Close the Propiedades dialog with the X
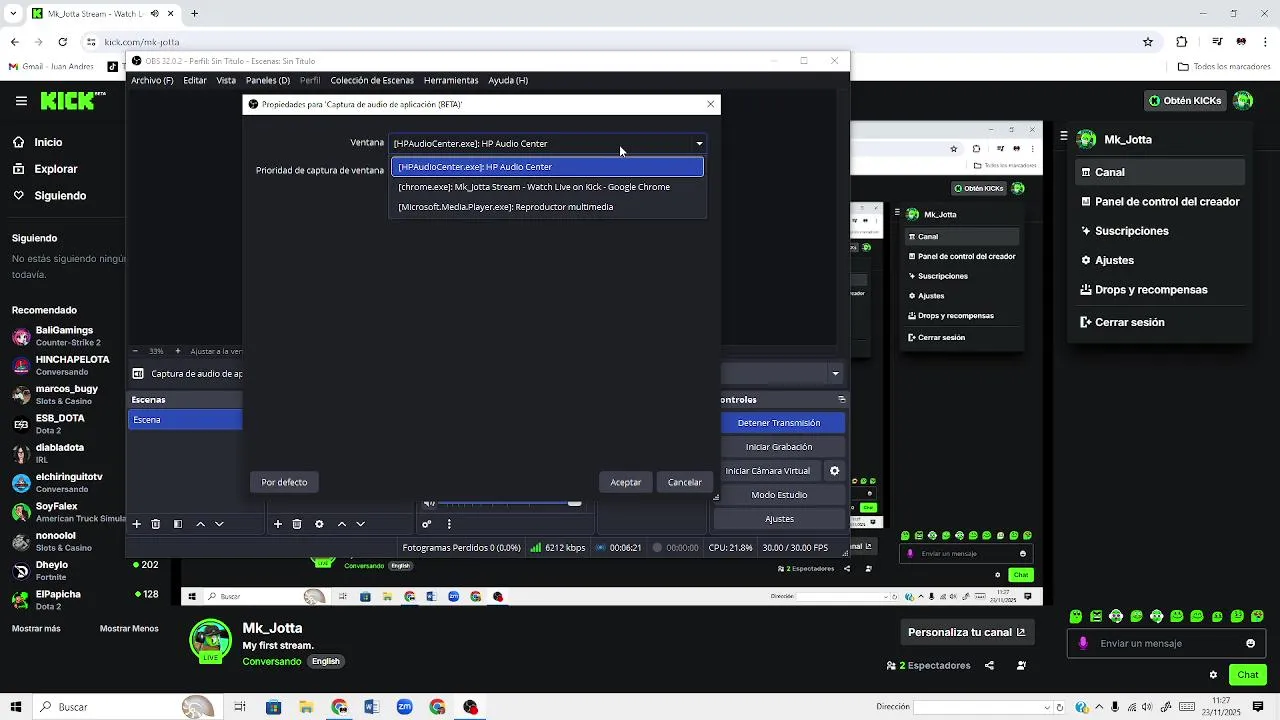This screenshot has height=720, width=1280. click(x=711, y=104)
